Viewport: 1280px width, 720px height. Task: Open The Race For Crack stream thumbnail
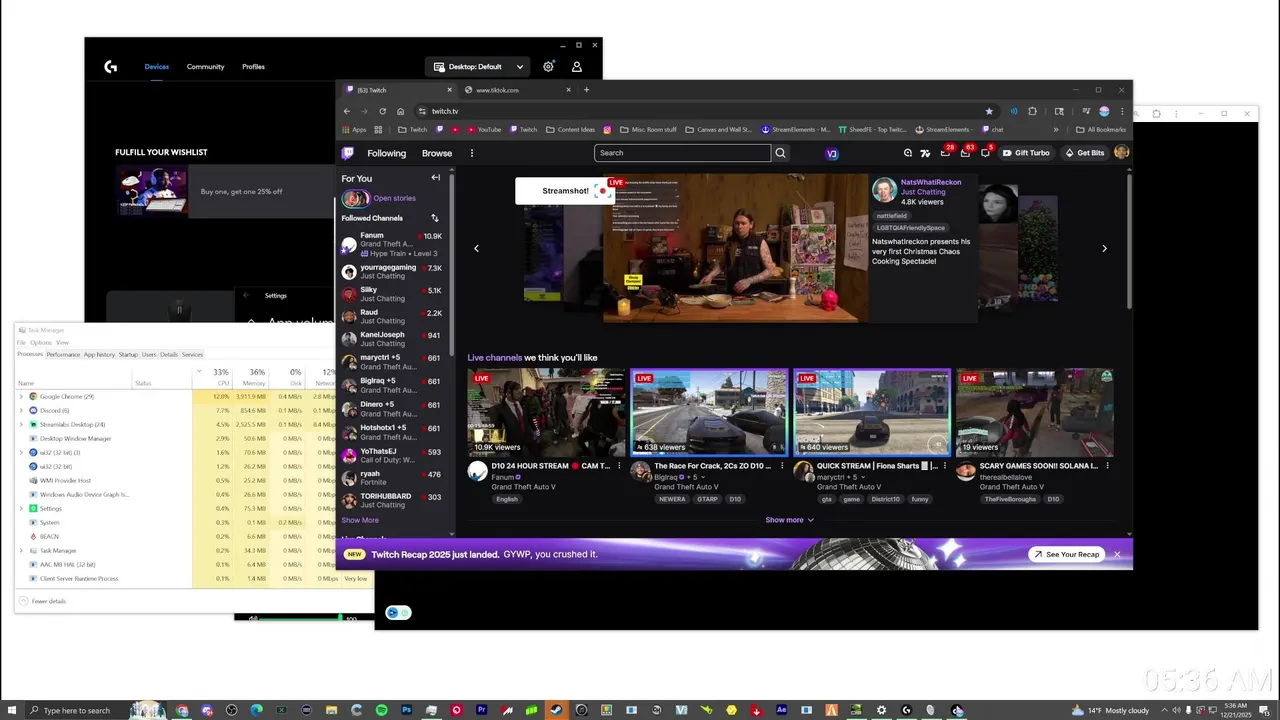pyautogui.click(x=709, y=413)
